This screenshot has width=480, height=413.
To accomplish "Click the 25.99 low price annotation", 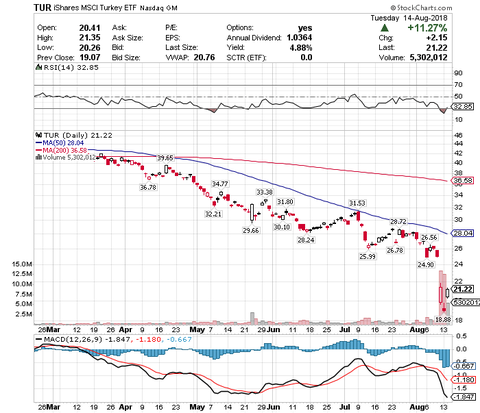I will (x=367, y=256).
